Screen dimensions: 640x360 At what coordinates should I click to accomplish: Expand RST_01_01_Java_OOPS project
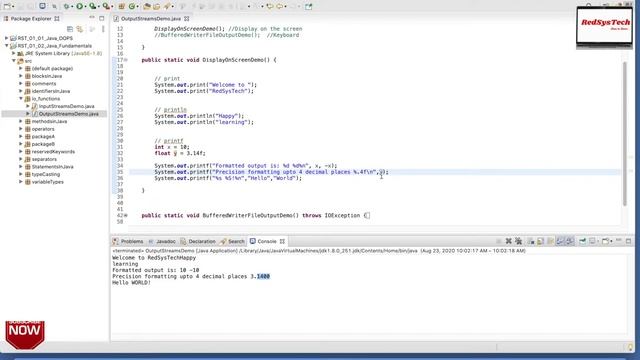pyautogui.click(x=7, y=38)
